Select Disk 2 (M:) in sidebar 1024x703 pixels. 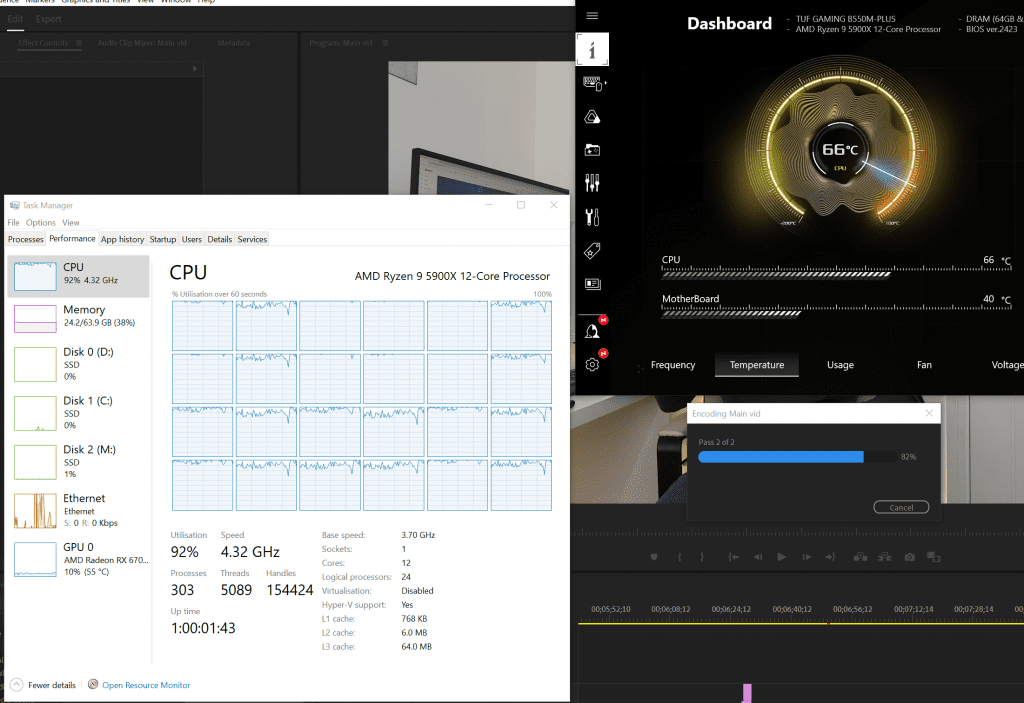(x=79, y=462)
